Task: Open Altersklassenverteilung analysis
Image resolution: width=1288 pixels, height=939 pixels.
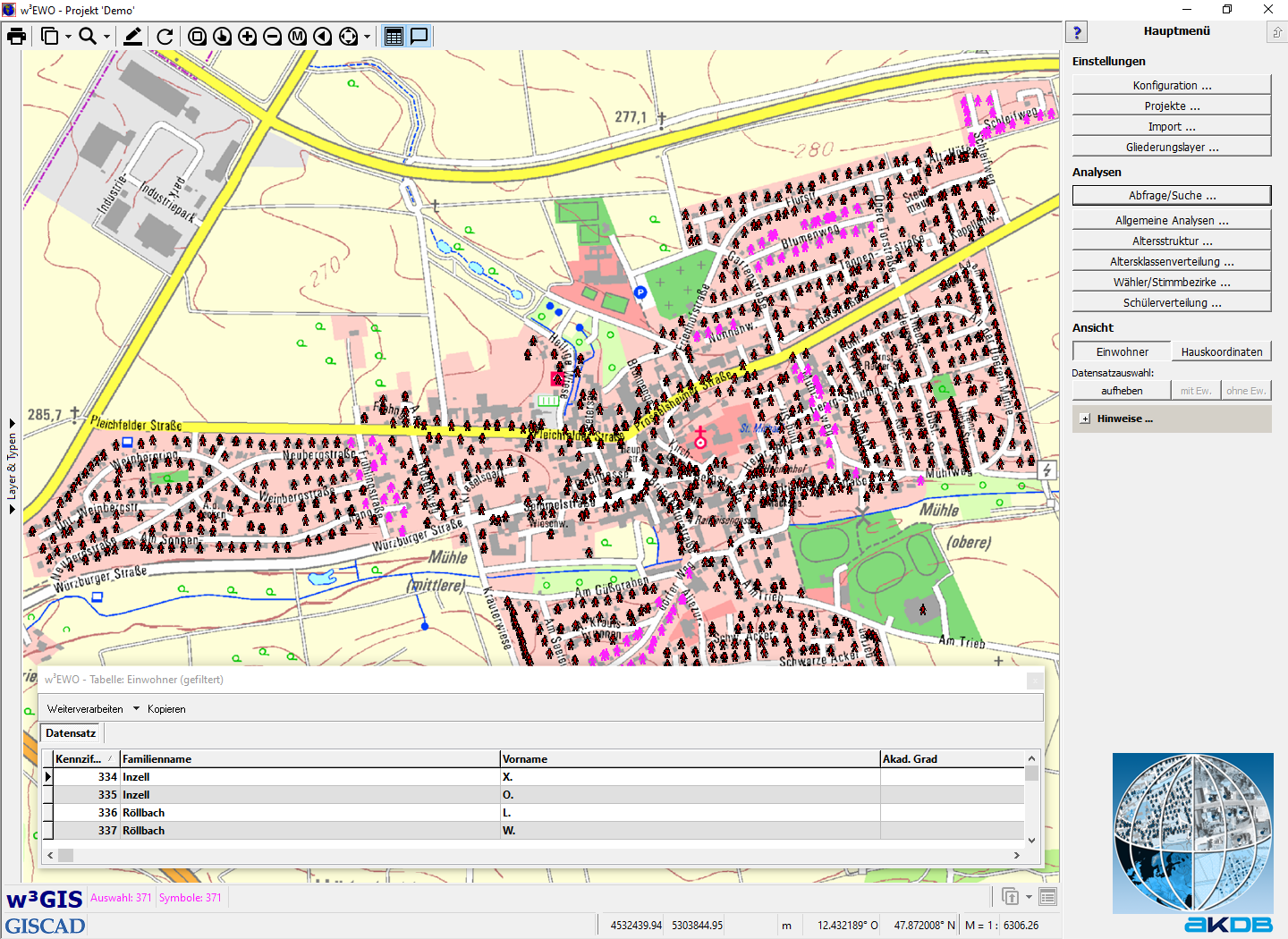Action: (x=1172, y=261)
